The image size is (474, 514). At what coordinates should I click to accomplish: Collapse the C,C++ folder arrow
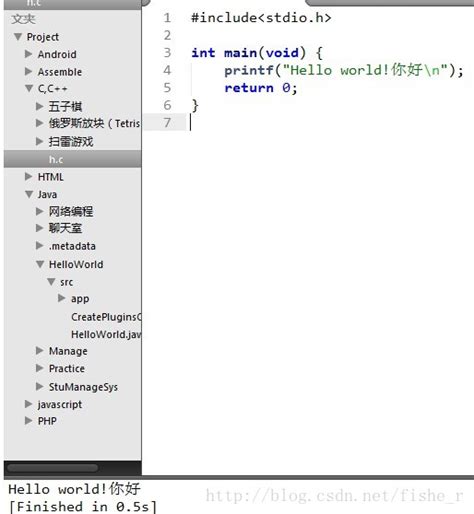29,89
